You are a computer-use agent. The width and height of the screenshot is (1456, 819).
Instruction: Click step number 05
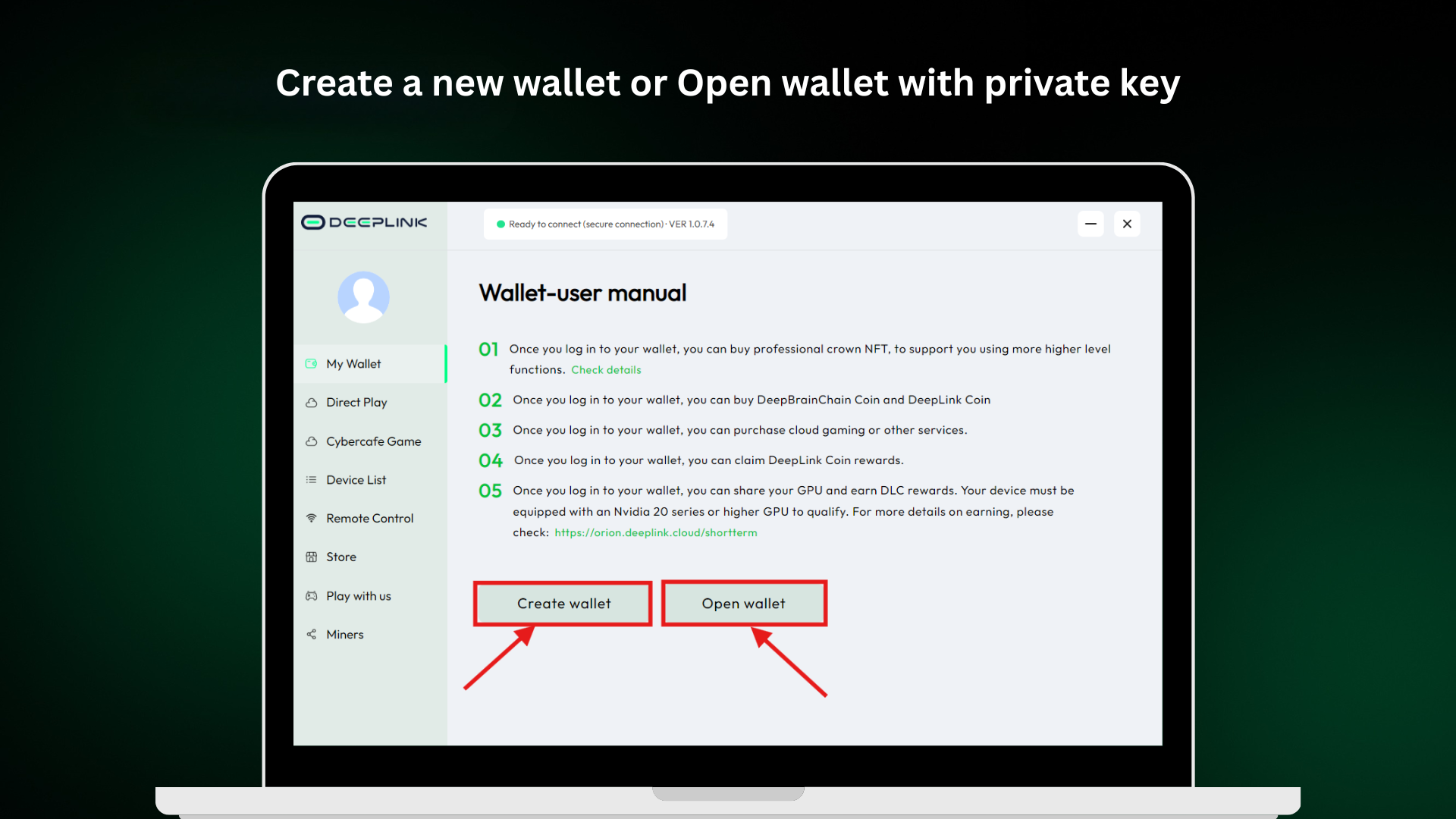point(490,491)
